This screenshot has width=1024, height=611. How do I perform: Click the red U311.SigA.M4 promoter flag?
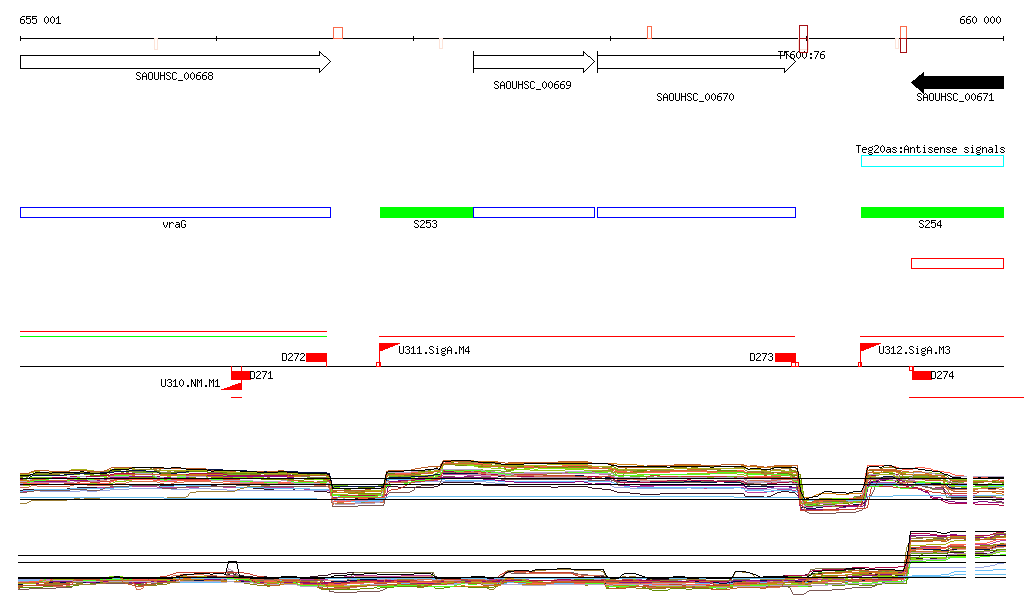(x=388, y=350)
